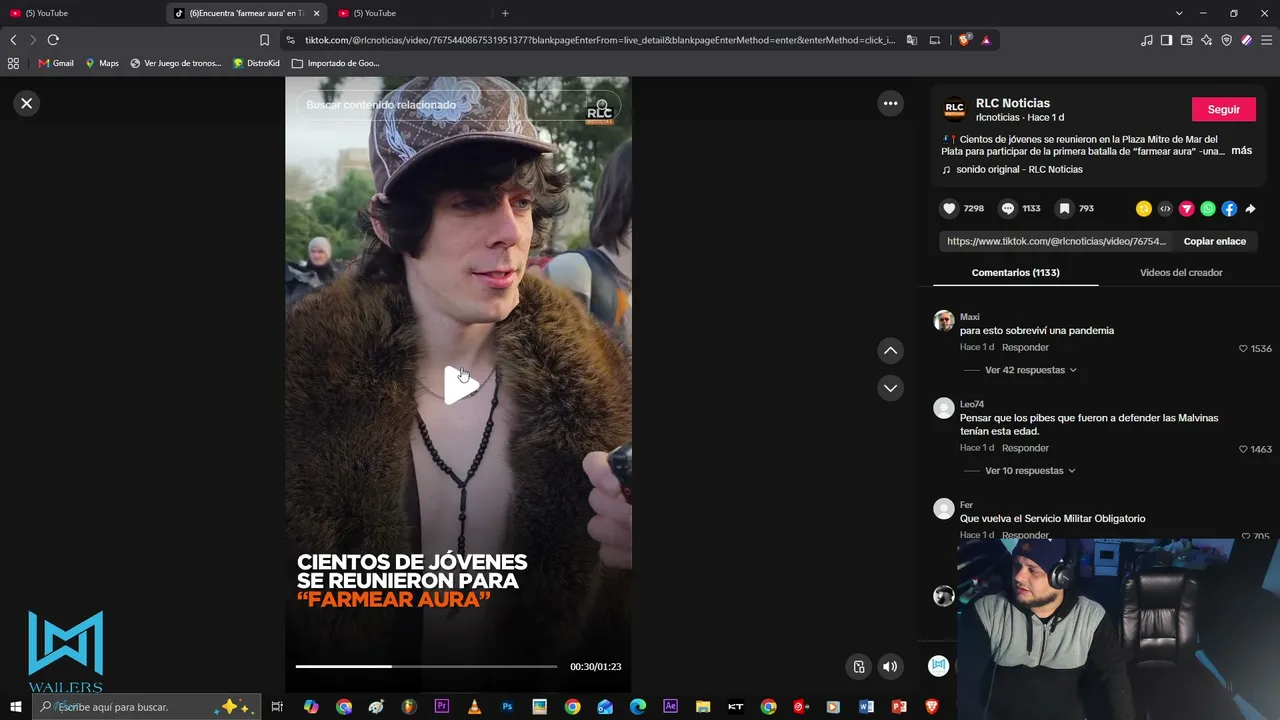Go to previous video with up arrow
Image resolution: width=1280 pixels, height=720 pixels.
[890, 351]
